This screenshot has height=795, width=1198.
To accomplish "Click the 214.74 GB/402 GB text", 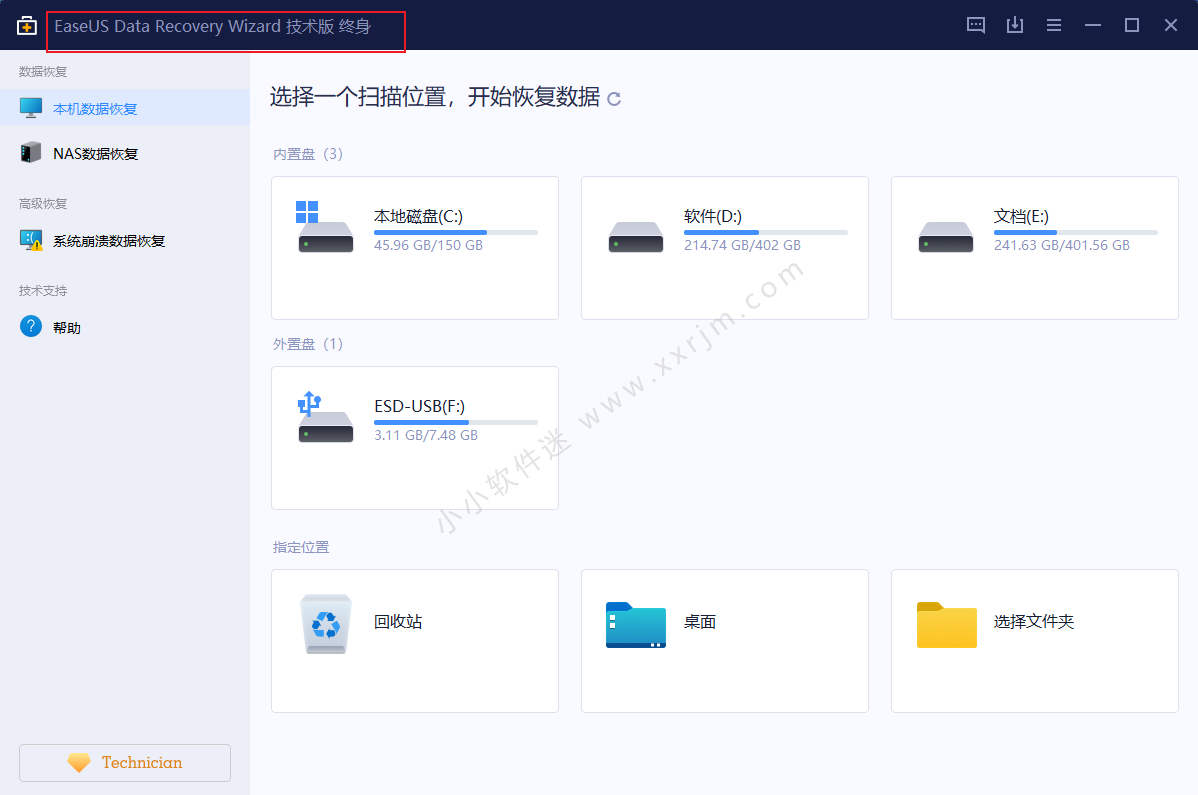I will (742, 245).
